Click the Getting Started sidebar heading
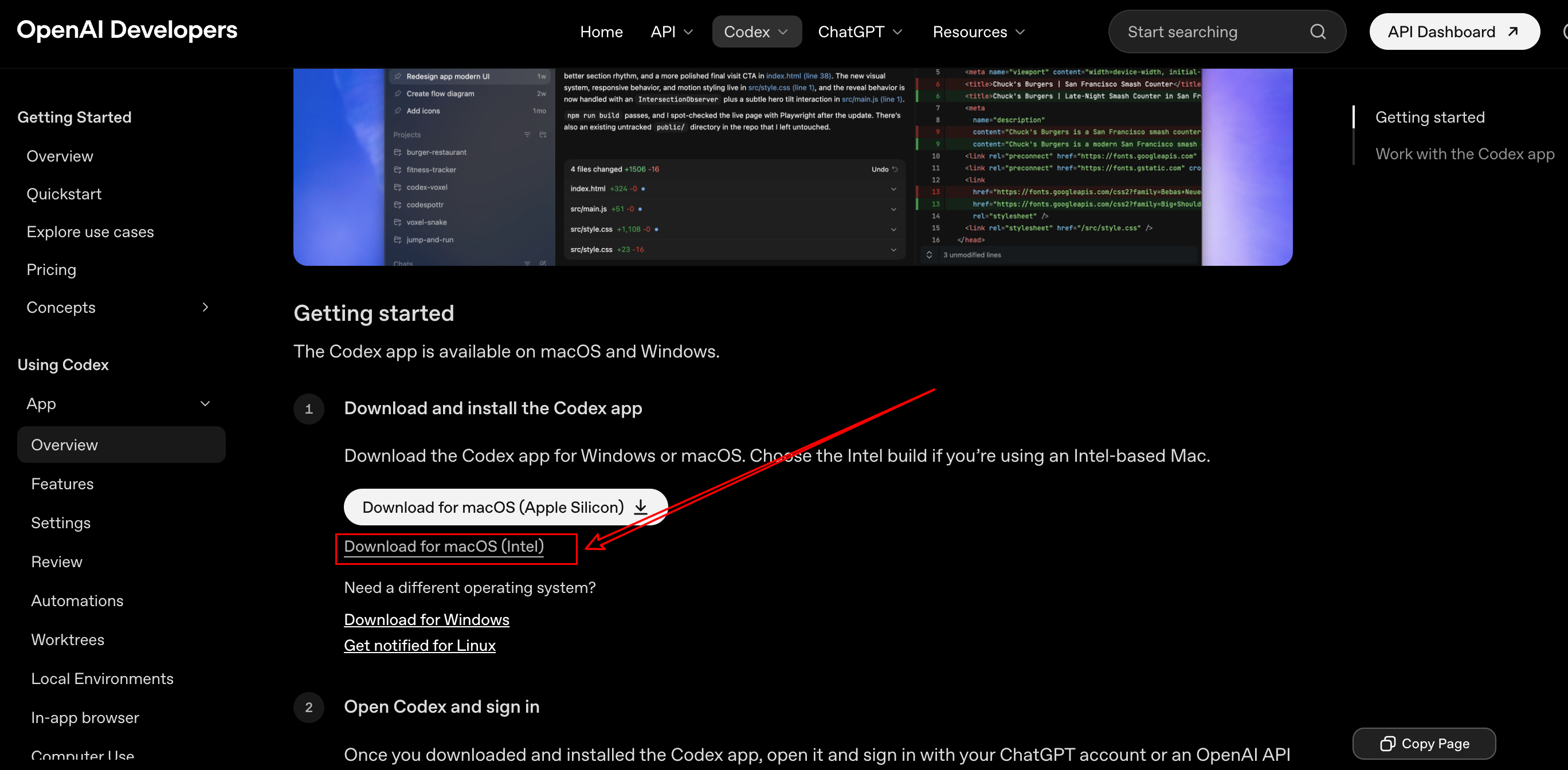 pos(75,117)
